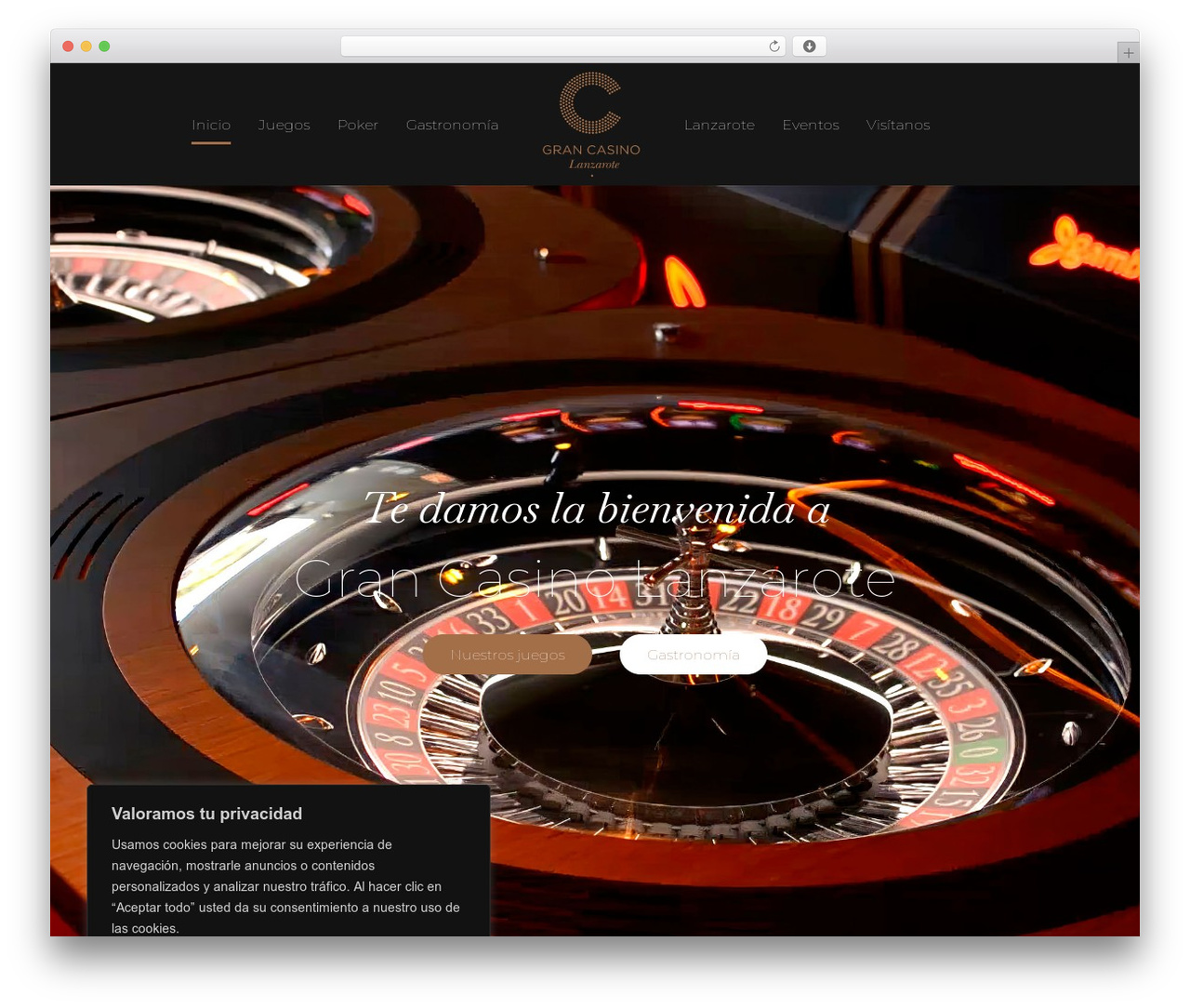The width and height of the screenshot is (1190, 1008).
Task: Go to the Juegos menu item
Action: coord(284,125)
